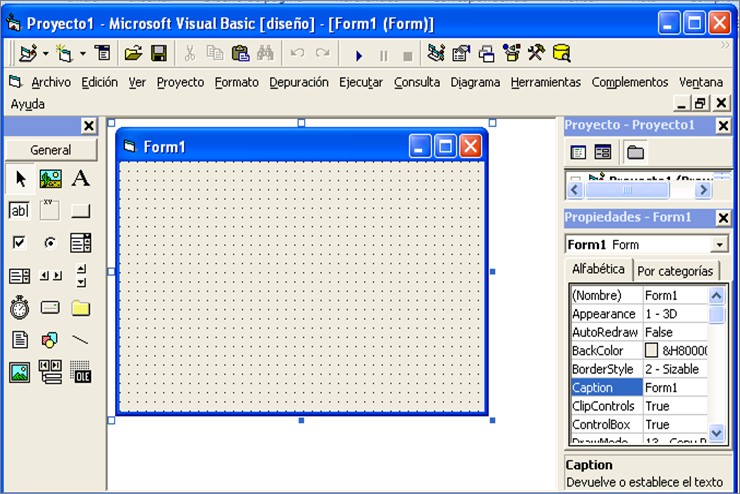Select the CheckBox control tool

(19, 243)
